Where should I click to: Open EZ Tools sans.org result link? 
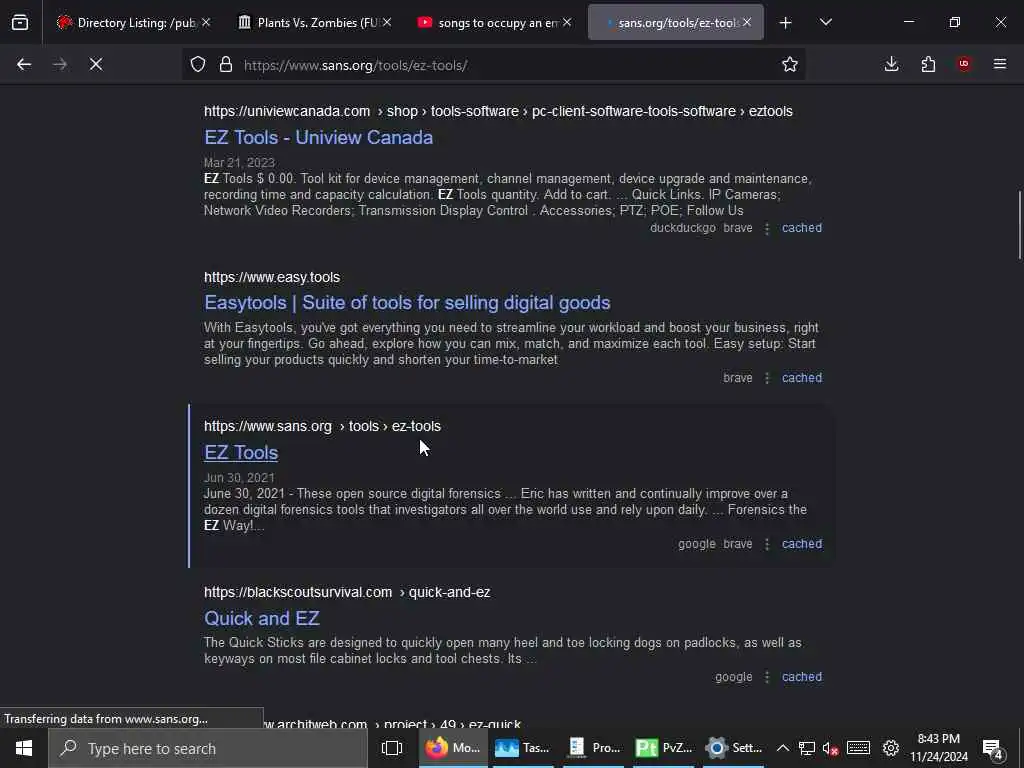[241, 453]
